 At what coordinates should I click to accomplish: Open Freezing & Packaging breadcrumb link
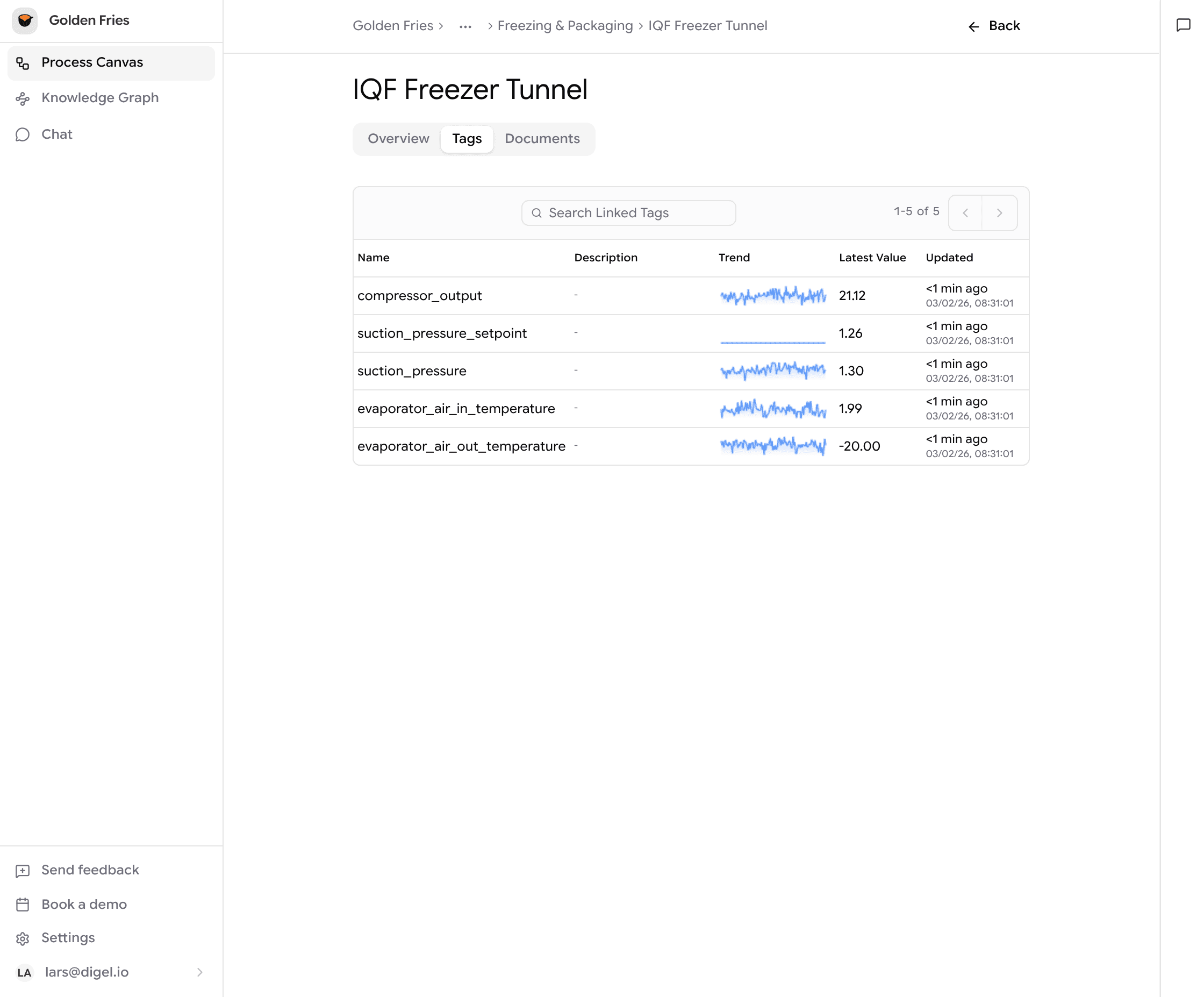click(565, 26)
